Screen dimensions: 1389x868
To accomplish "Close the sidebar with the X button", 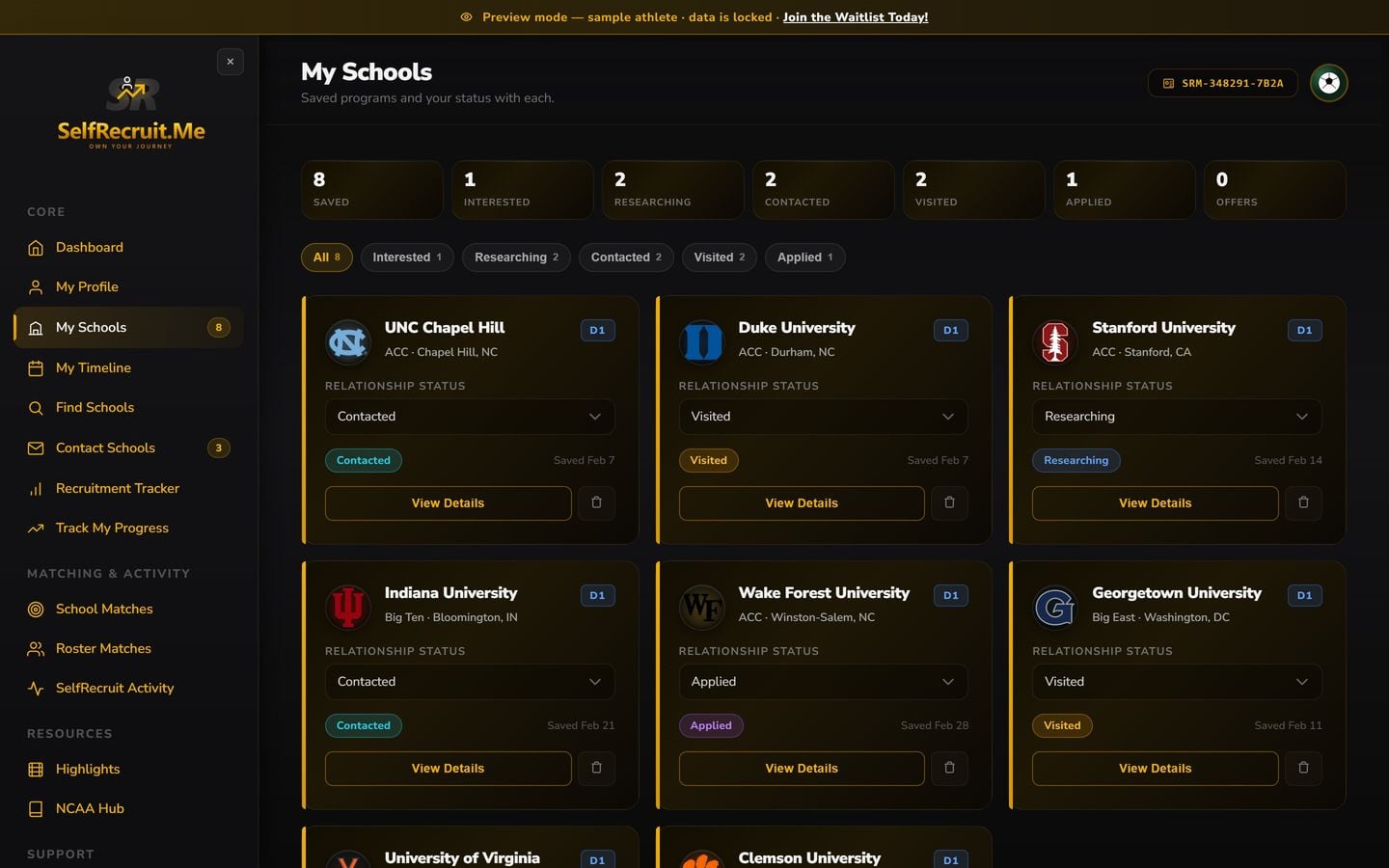I will pos(231,62).
